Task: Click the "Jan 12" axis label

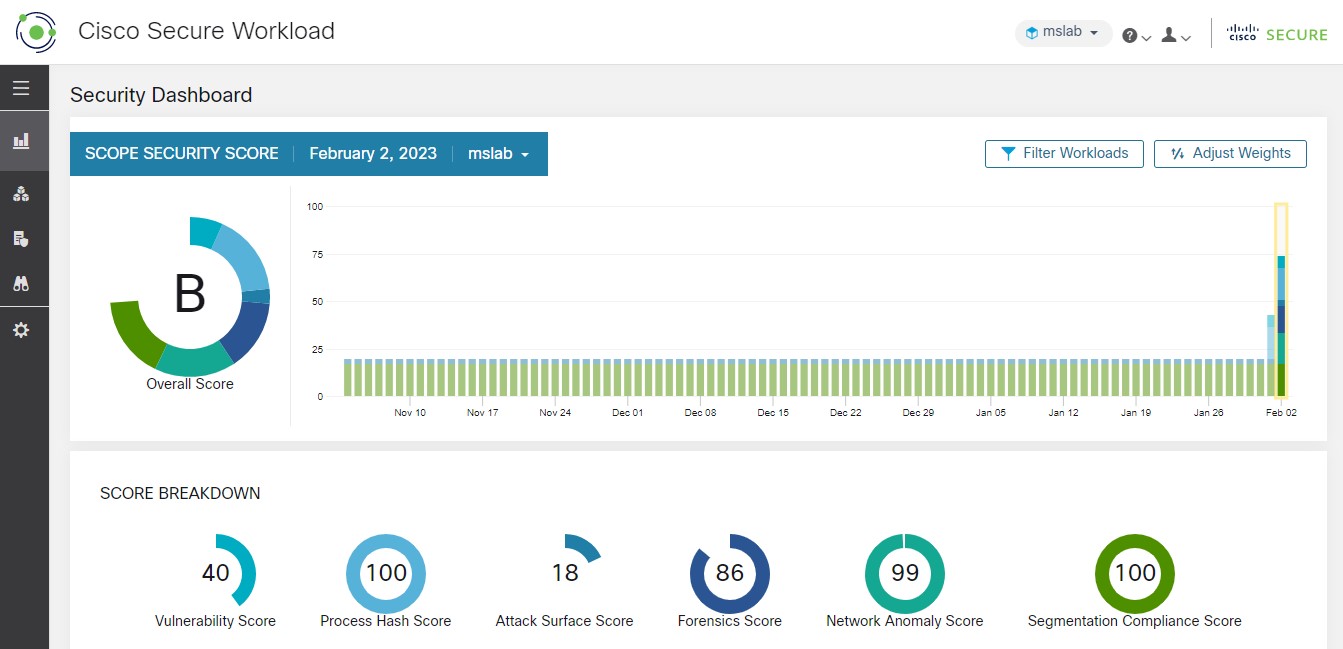Action: click(1063, 412)
